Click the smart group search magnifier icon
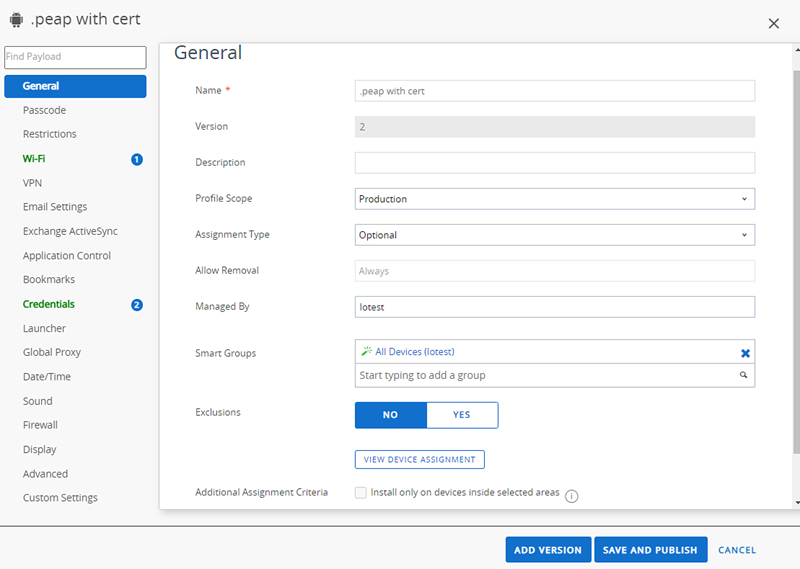The width and height of the screenshot is (800, 569). click(743, 375)
